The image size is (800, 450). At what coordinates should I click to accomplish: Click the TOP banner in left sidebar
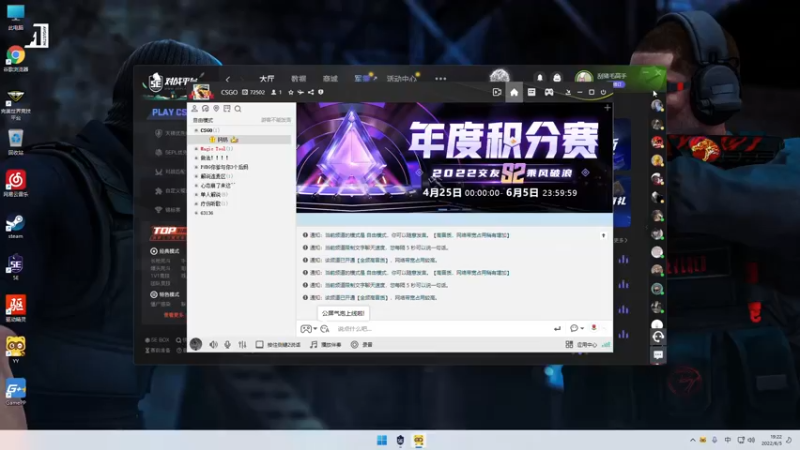pyautogui.click(x=168, y=233)
